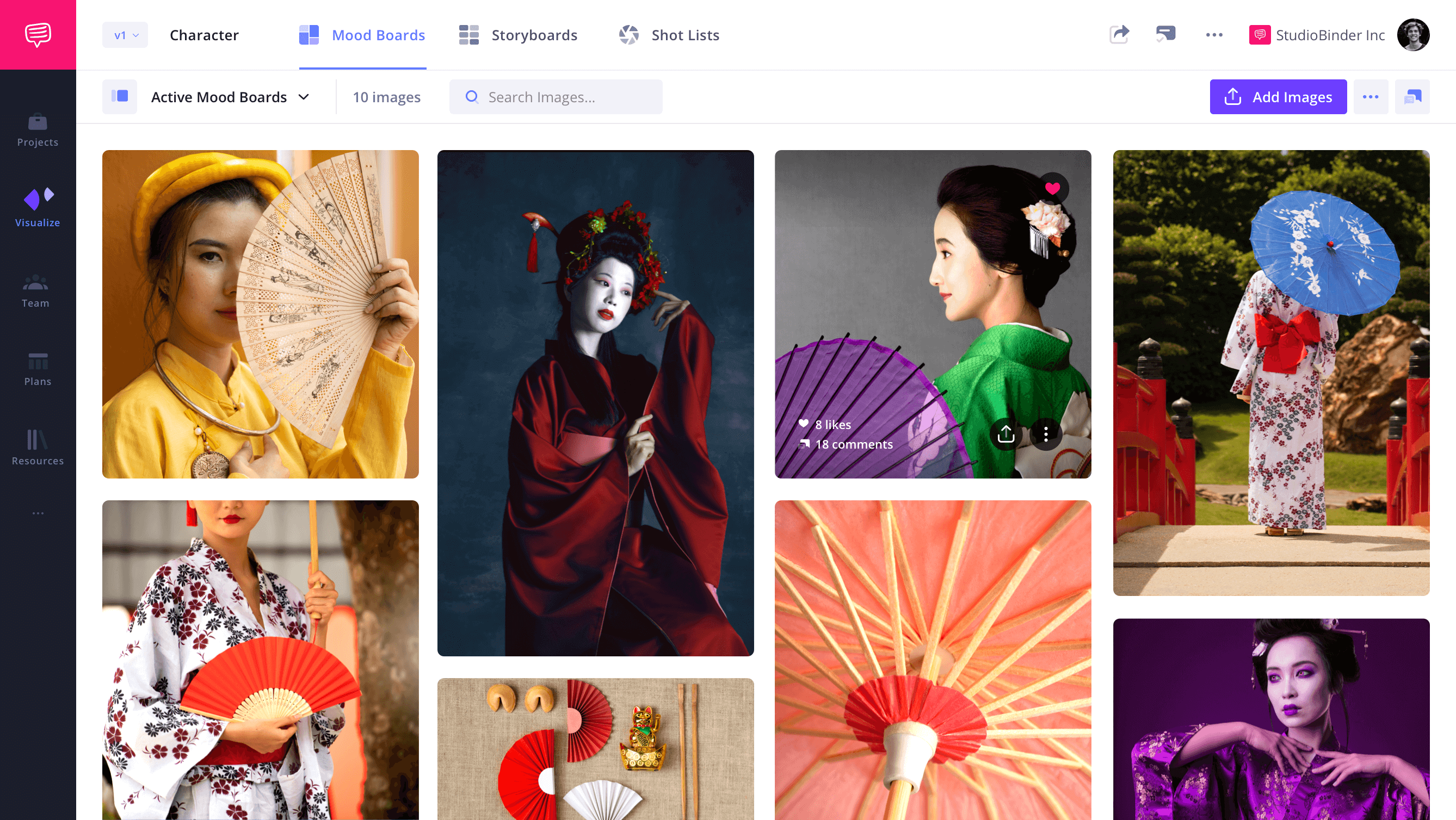Click the Add Images button
1456x820 pixels.
point(1278,97)
